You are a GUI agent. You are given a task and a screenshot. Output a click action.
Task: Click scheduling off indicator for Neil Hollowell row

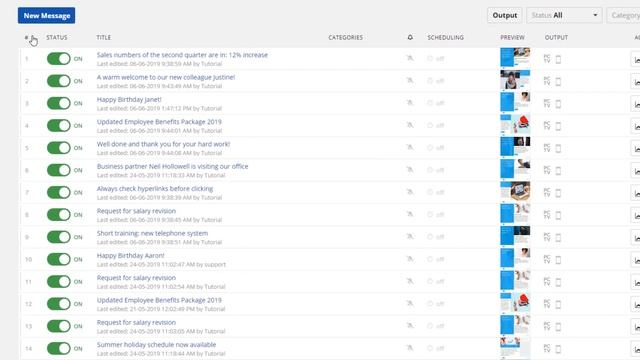(x=436, y=170)
